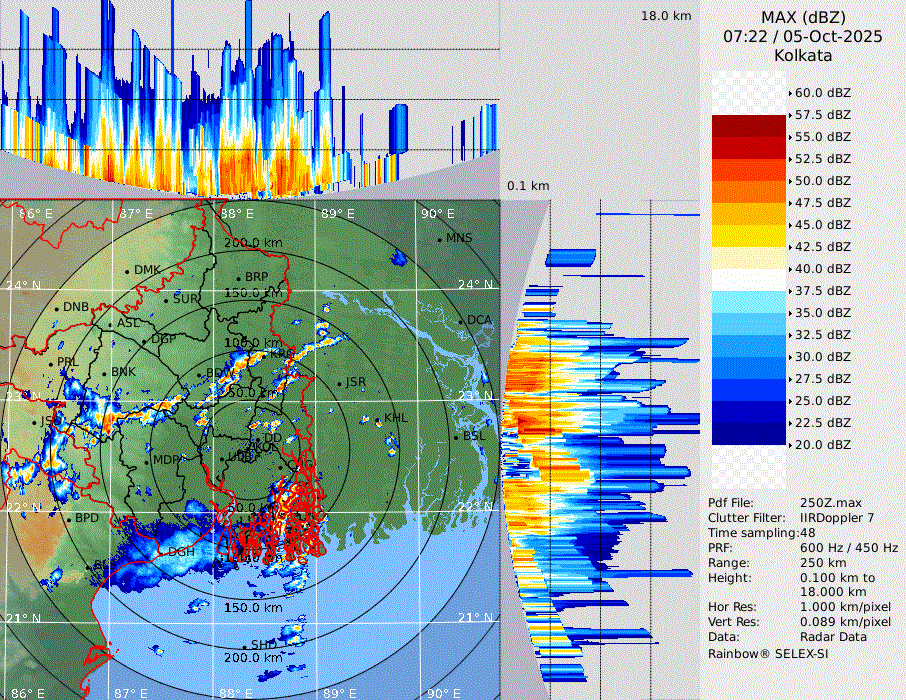
Task: Click the BRP station marker
Action: [239, 278]
